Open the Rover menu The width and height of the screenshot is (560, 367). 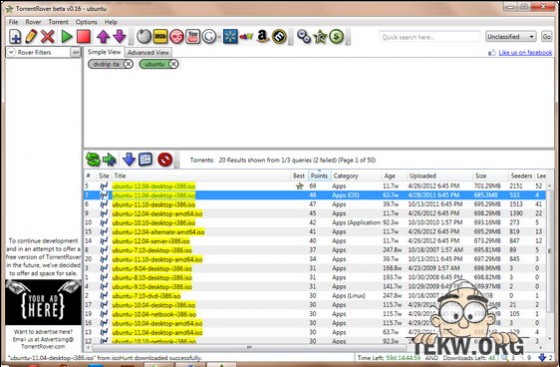(33, 22)
